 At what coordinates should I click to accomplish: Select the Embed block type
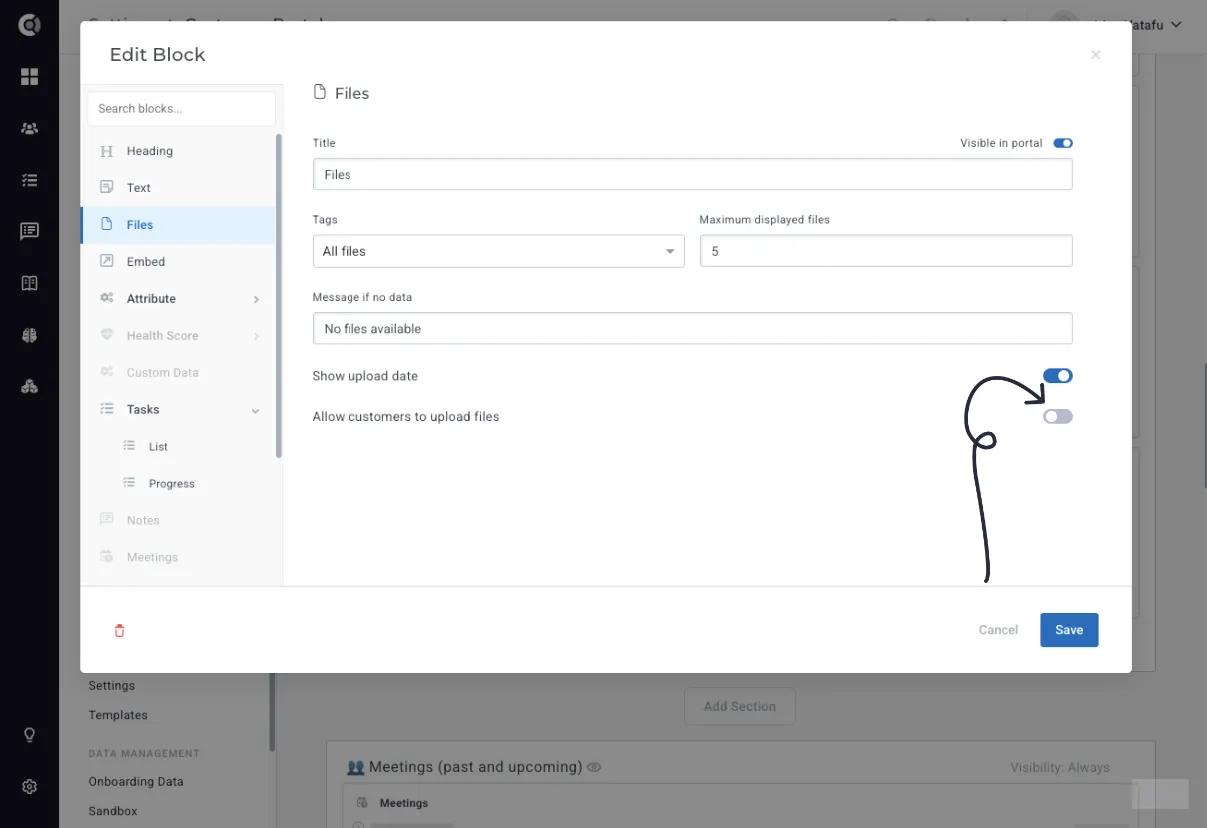point(178,262)
